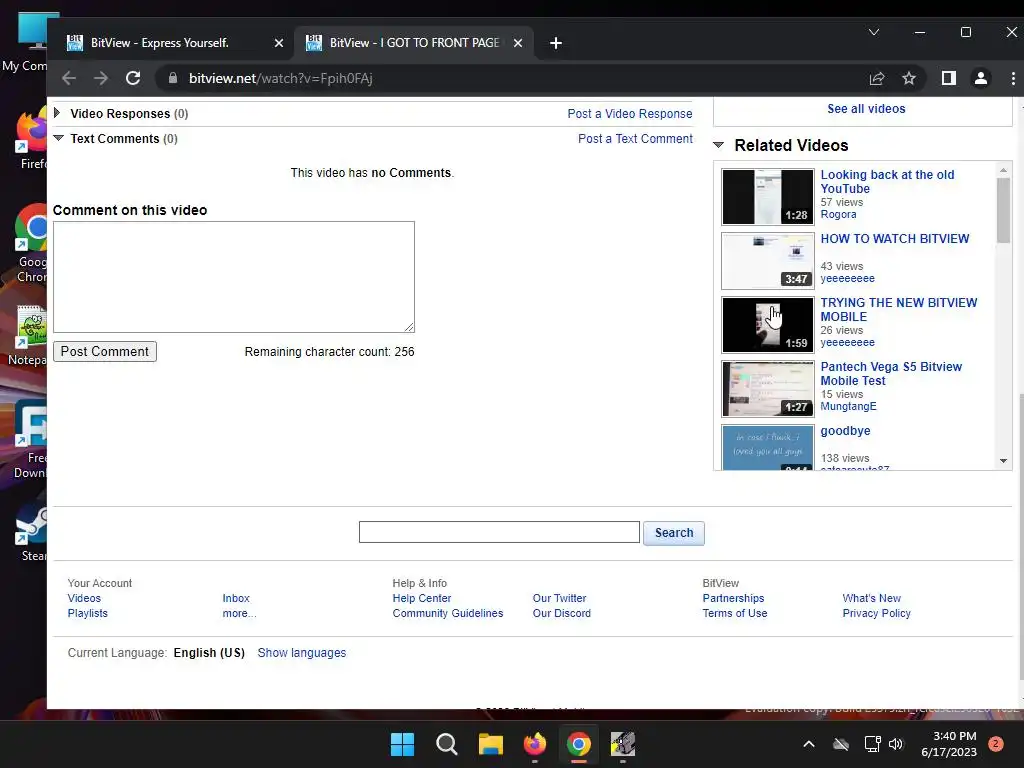
Task: Show hidden system tray icons
Action: click(808, 744)
